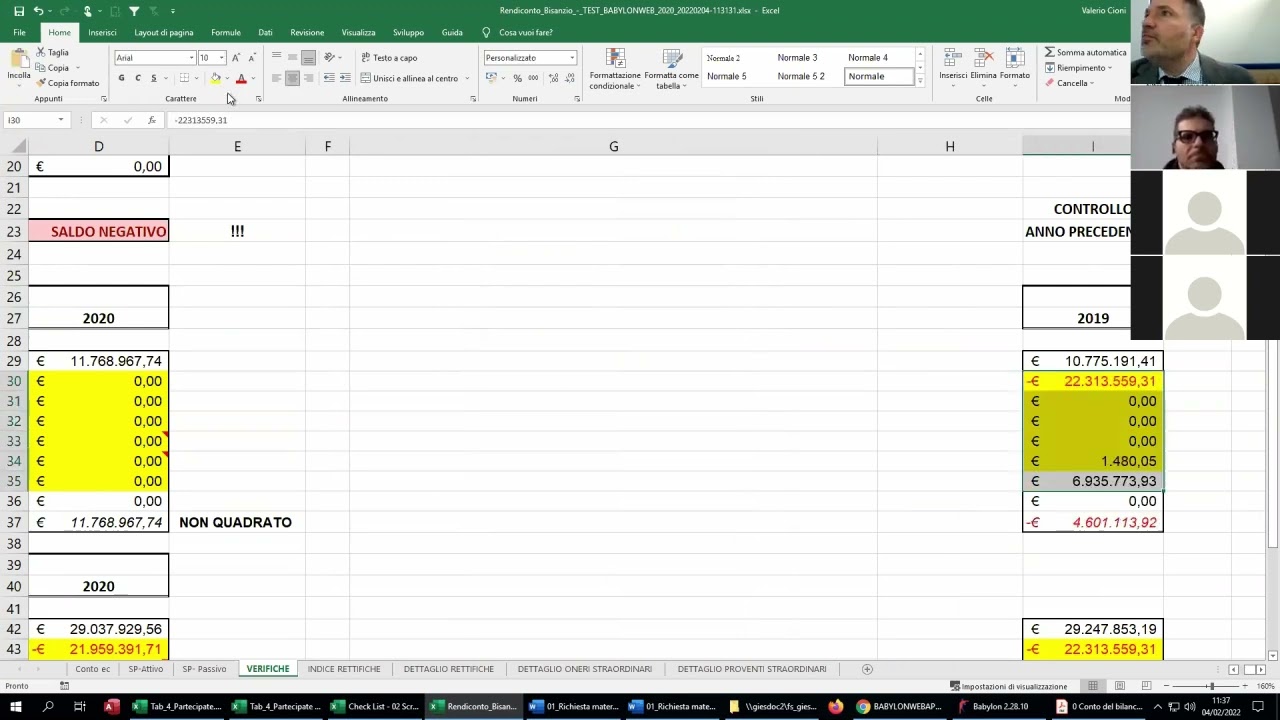The width and height of the screenshot is (1280, 720).
Task: Click the Taglia scissors command
Action: point(53,52)
